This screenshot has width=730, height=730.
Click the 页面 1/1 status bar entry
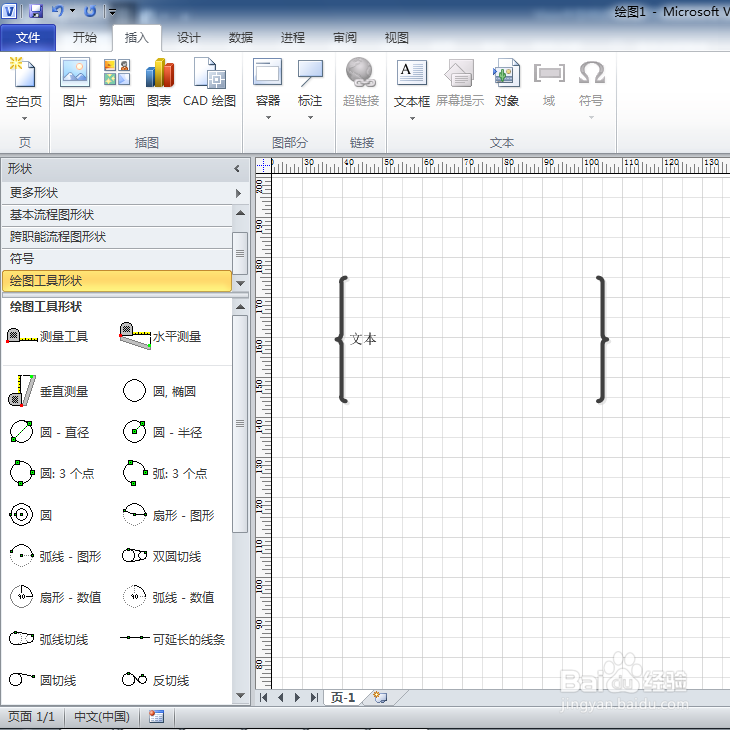[31, 716]
